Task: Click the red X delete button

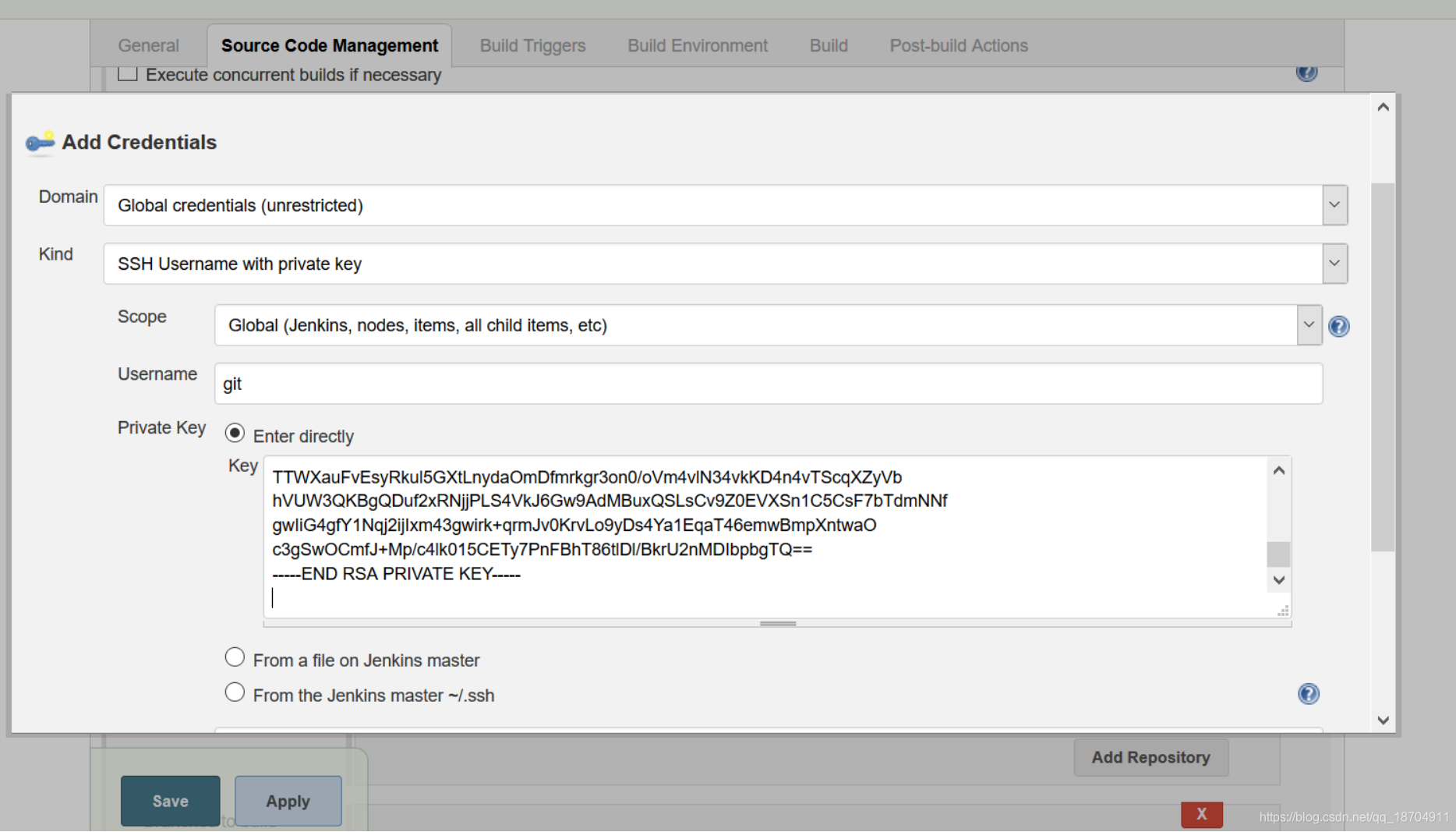Action: (x=1201, y=814)
